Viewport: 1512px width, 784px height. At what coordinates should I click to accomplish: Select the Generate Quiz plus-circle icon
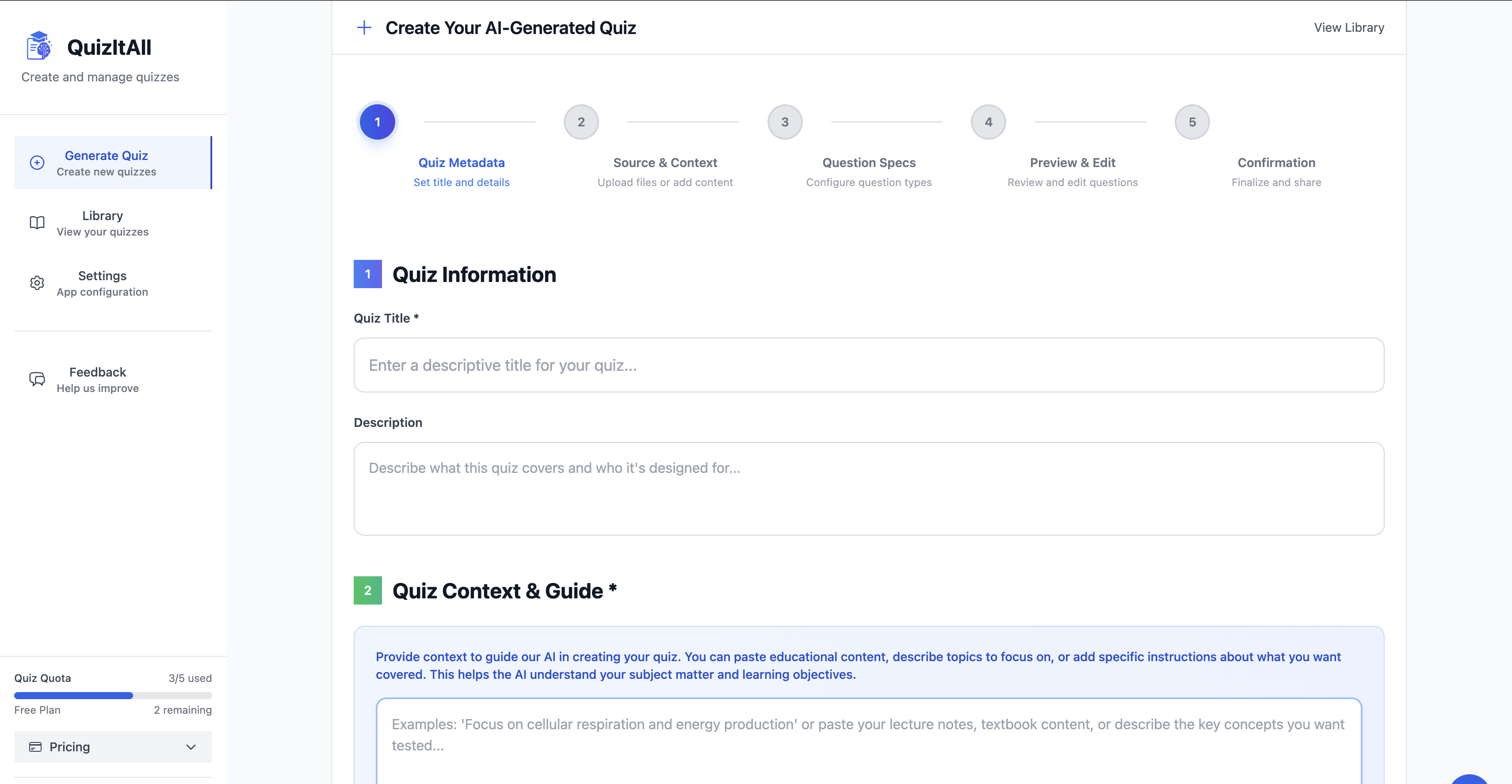click(x=37, y=163)
